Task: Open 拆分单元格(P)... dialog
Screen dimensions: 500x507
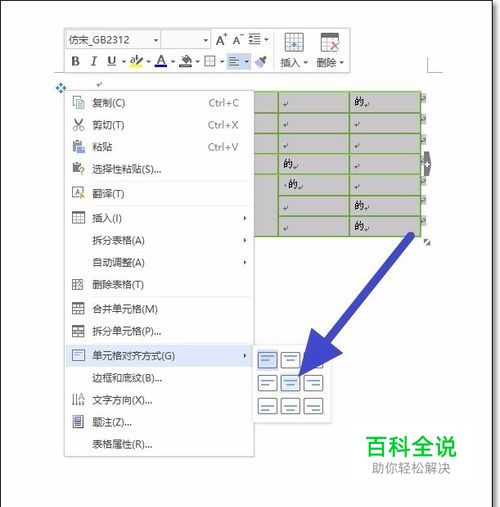Action: click(159, 331)
